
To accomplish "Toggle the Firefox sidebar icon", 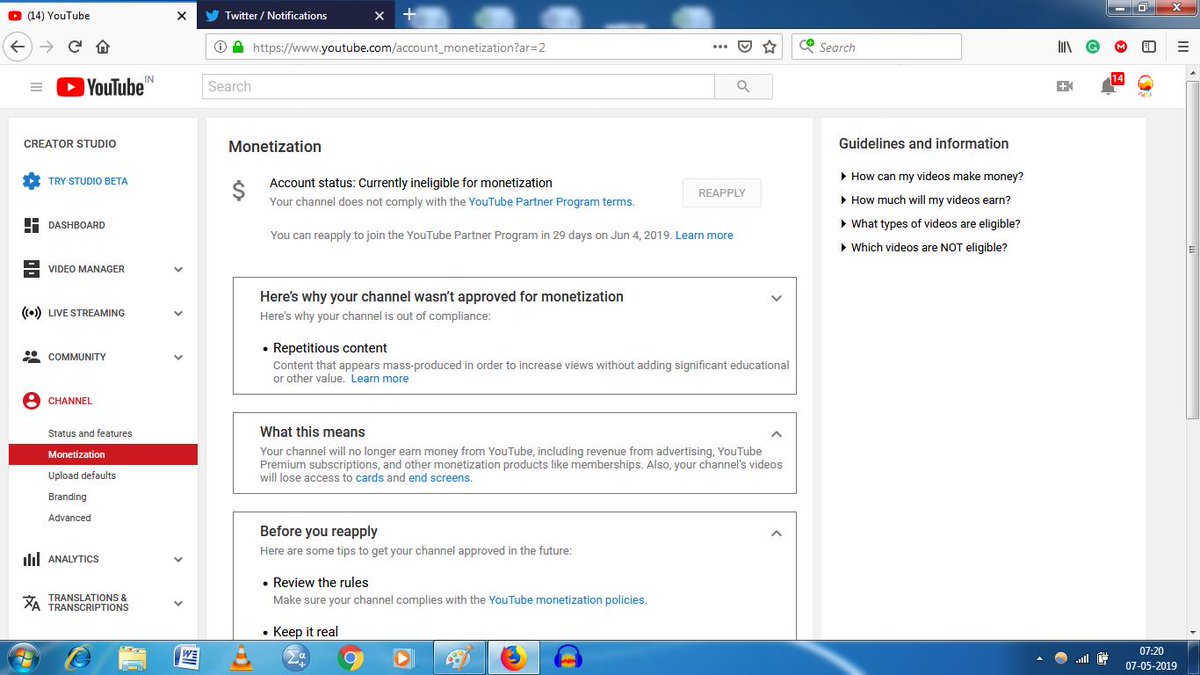I will coord(1150,47).
